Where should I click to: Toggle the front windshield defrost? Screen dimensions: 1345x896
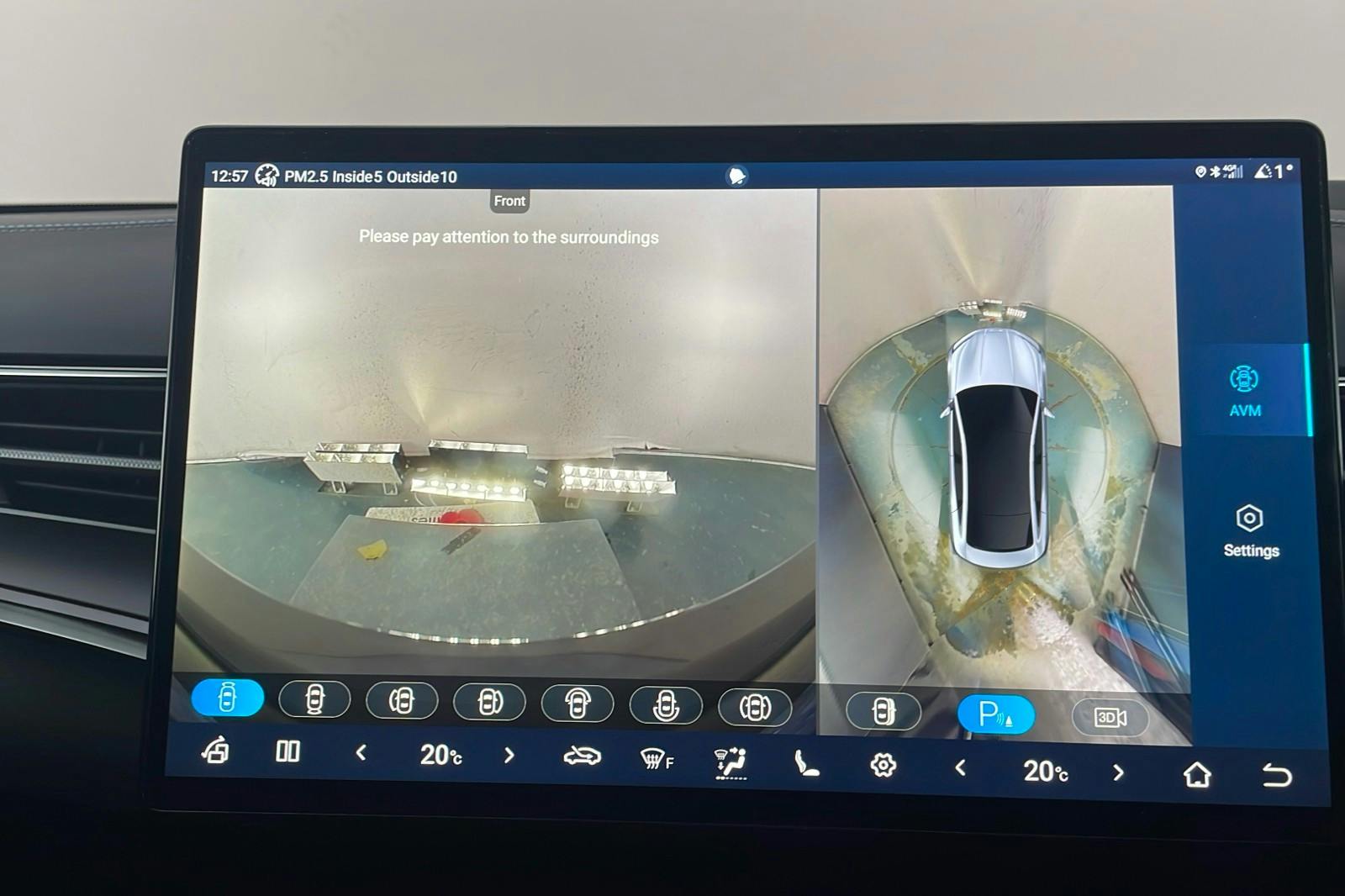[x=657, y=760]
